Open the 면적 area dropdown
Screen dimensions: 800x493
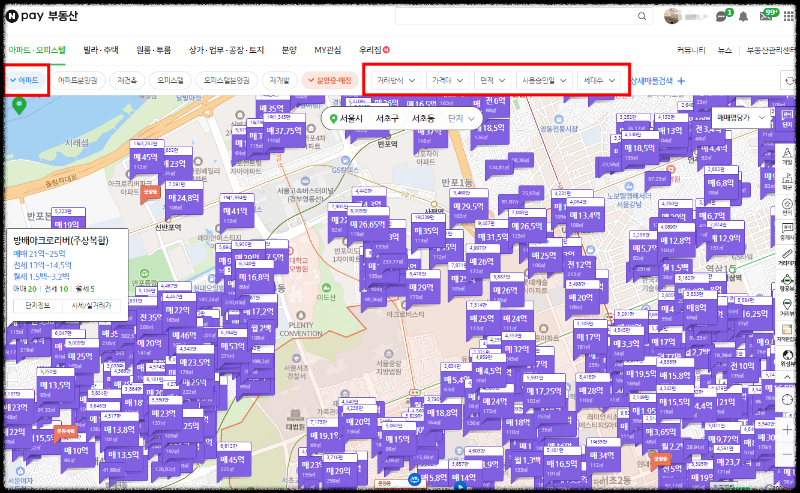point(492,80)
